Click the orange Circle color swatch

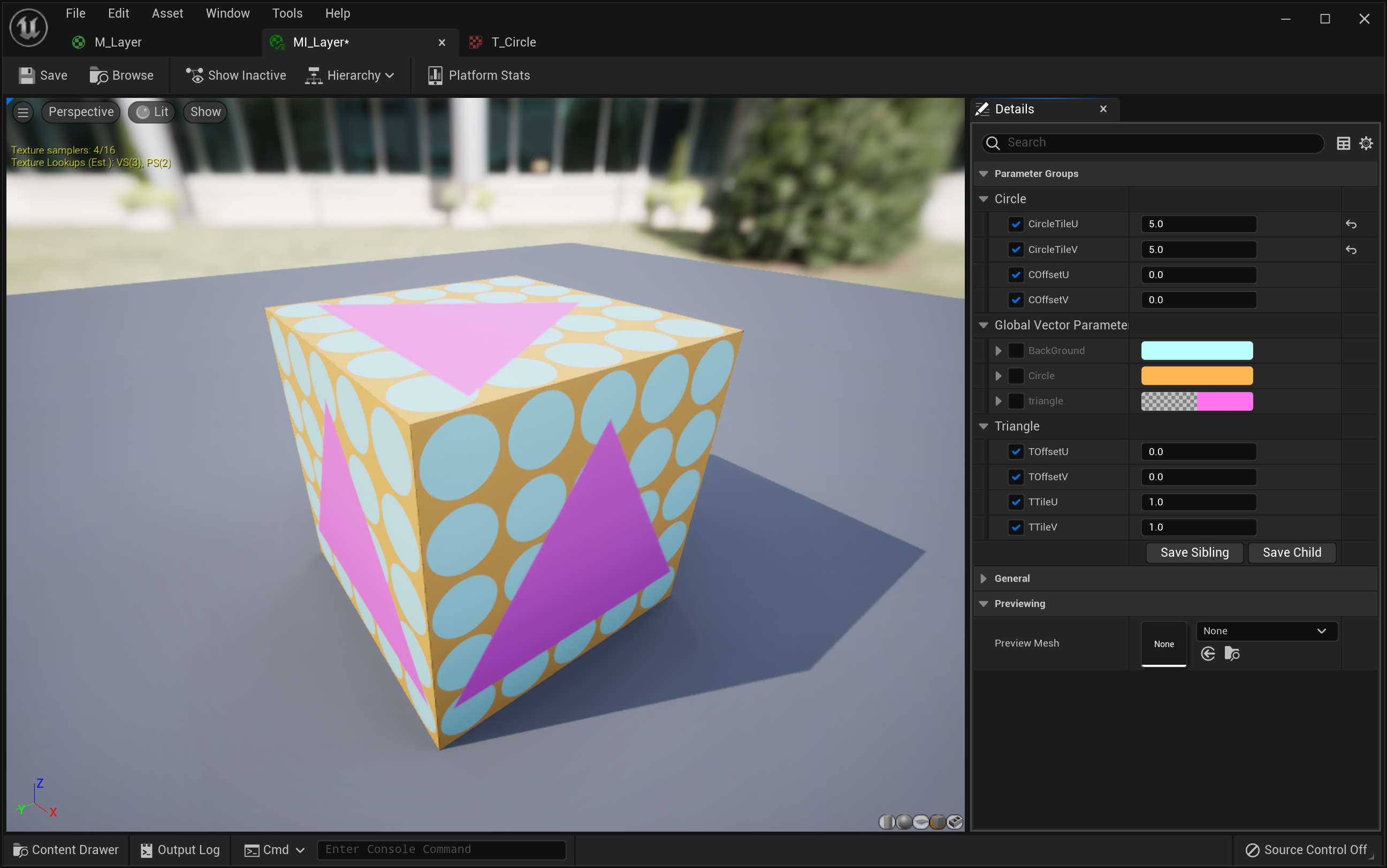(1197, 376)
